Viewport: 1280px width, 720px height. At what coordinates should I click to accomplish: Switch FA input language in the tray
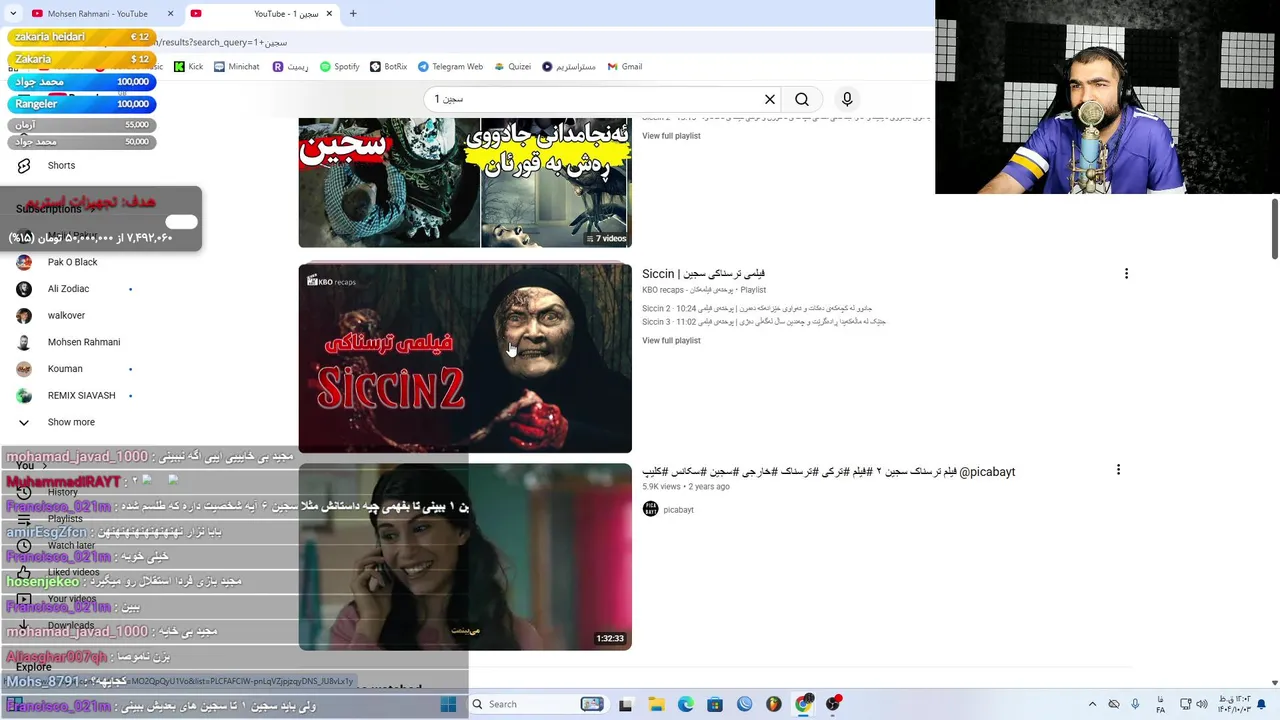pyautogui.click(x=1160, y=704)
